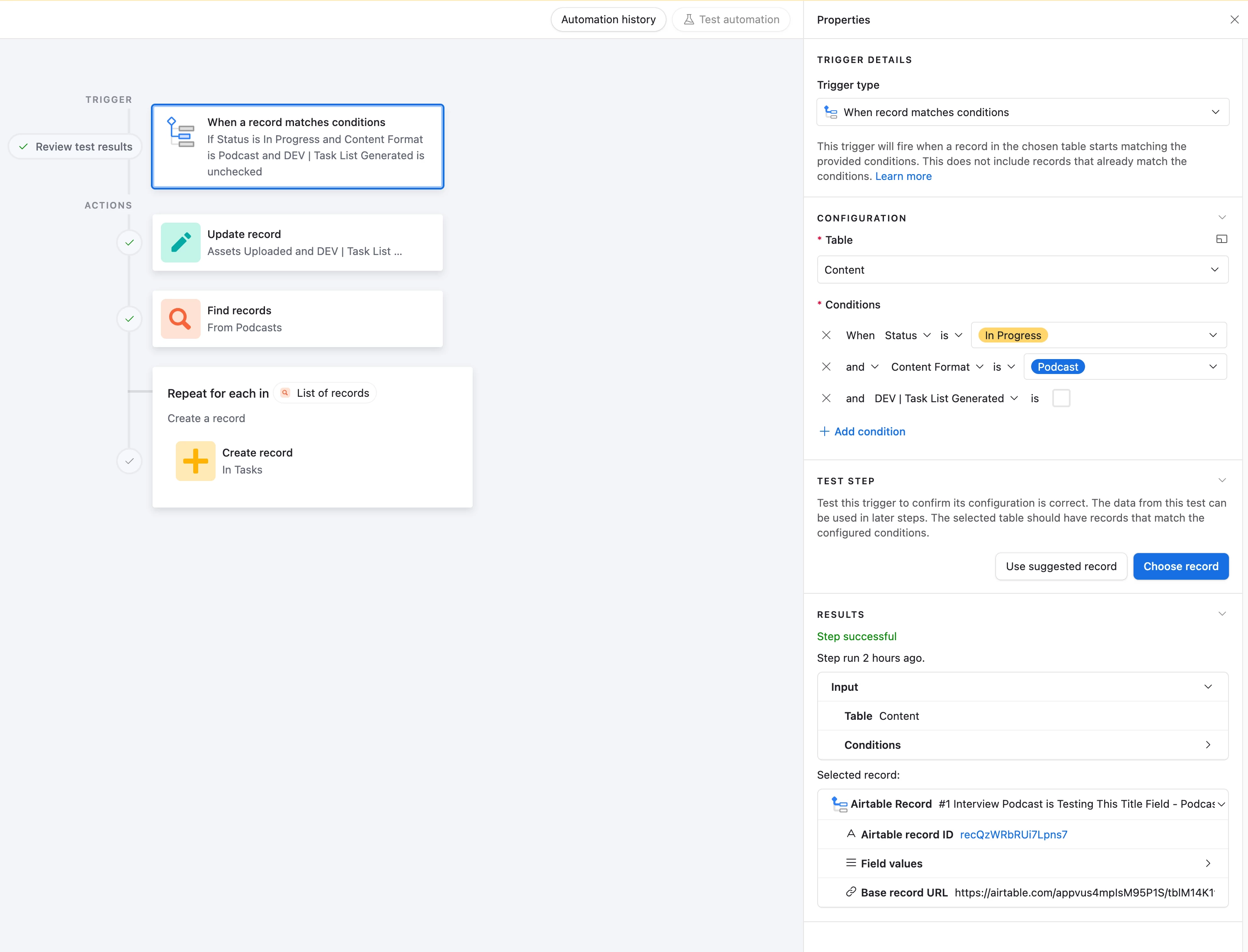Click Test automation
This screenshot has width=1248, height=952.
coord(731,20)
